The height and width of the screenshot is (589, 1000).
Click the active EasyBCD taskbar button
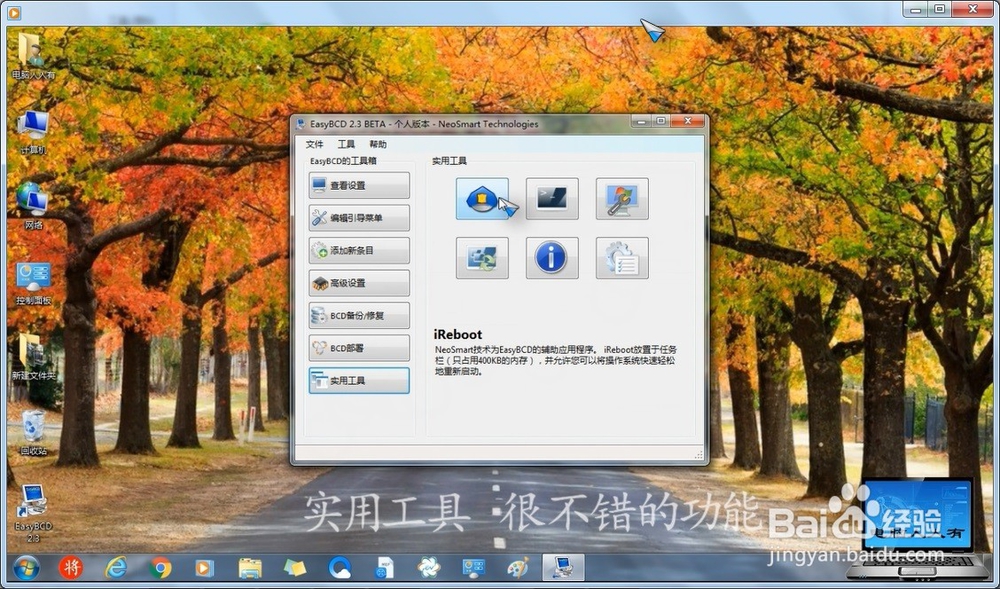(563, 567)
